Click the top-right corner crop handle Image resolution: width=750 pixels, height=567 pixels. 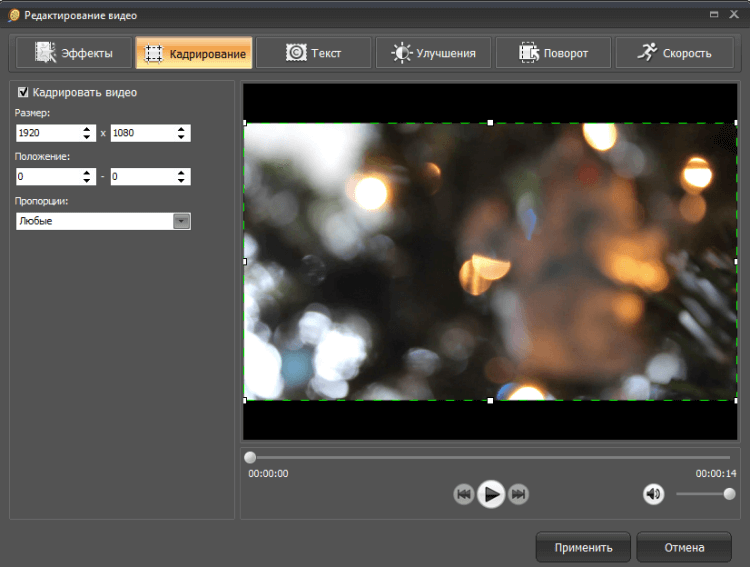[x=736, y=123]
